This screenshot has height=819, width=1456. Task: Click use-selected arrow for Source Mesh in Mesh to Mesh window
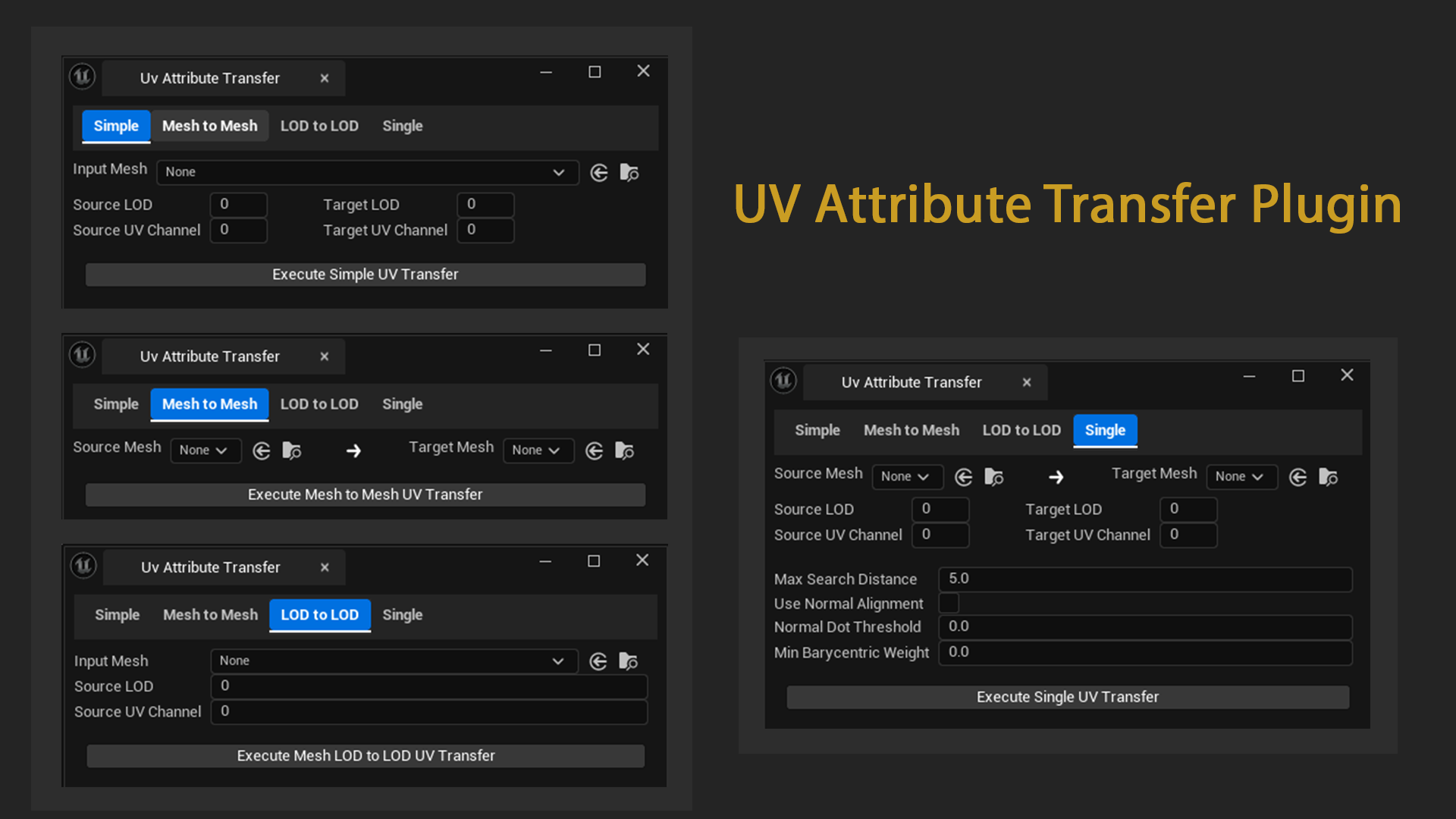(x=262, y=451)
